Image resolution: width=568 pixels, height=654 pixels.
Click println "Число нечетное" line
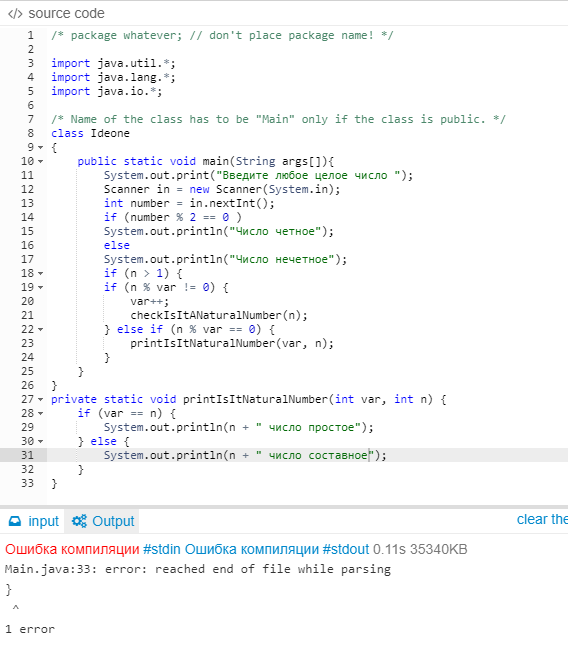[x=226, y=259]
